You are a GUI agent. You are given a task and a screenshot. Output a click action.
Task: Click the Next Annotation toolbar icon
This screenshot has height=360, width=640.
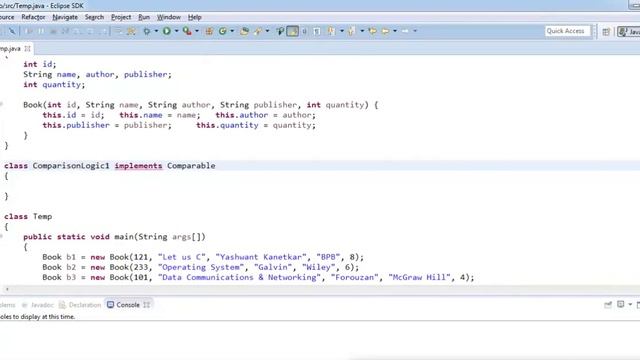(x=331, y=31)
